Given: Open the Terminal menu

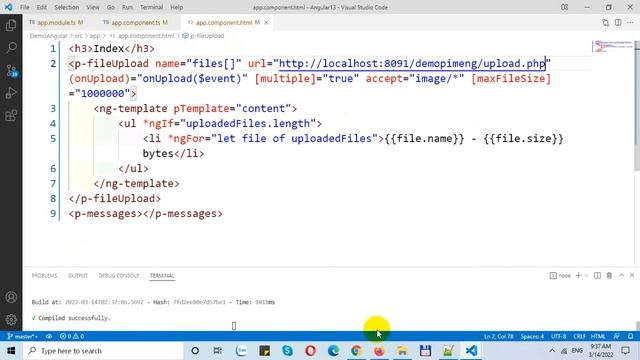Looking at the screenshot, I should point(151,7).
